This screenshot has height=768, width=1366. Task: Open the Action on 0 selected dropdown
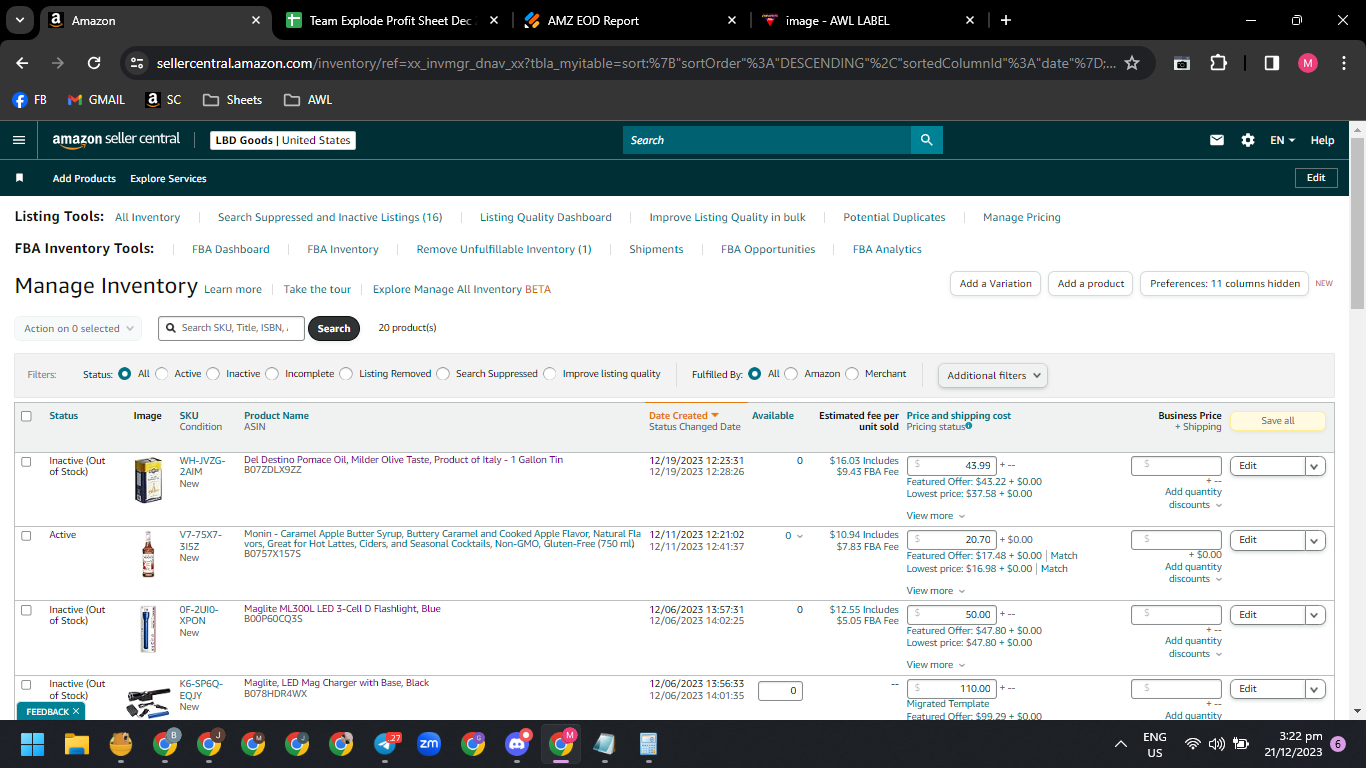point(78,328)
